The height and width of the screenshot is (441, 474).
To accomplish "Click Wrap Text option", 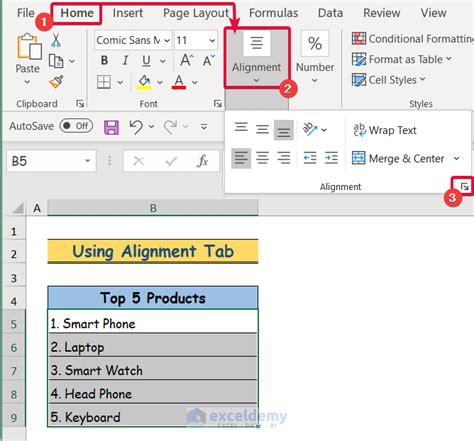I will tap(385, 130).
